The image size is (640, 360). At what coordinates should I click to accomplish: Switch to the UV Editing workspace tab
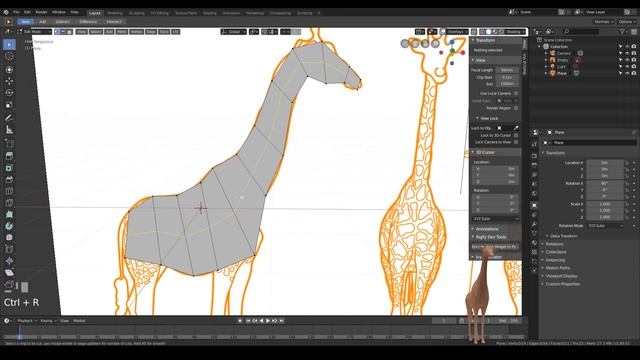[160, 13]
